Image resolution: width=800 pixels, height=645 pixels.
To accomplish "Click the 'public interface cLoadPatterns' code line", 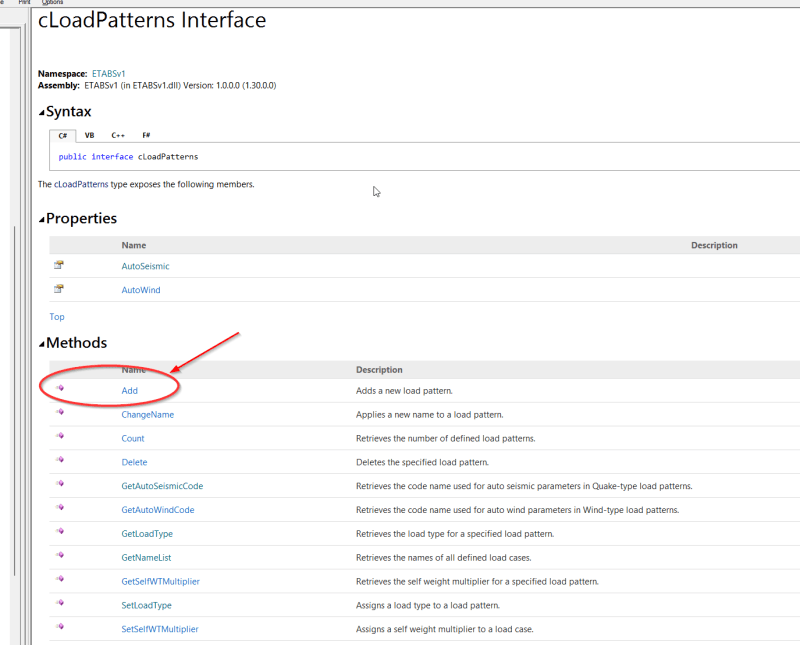I will tap(128, 157).
